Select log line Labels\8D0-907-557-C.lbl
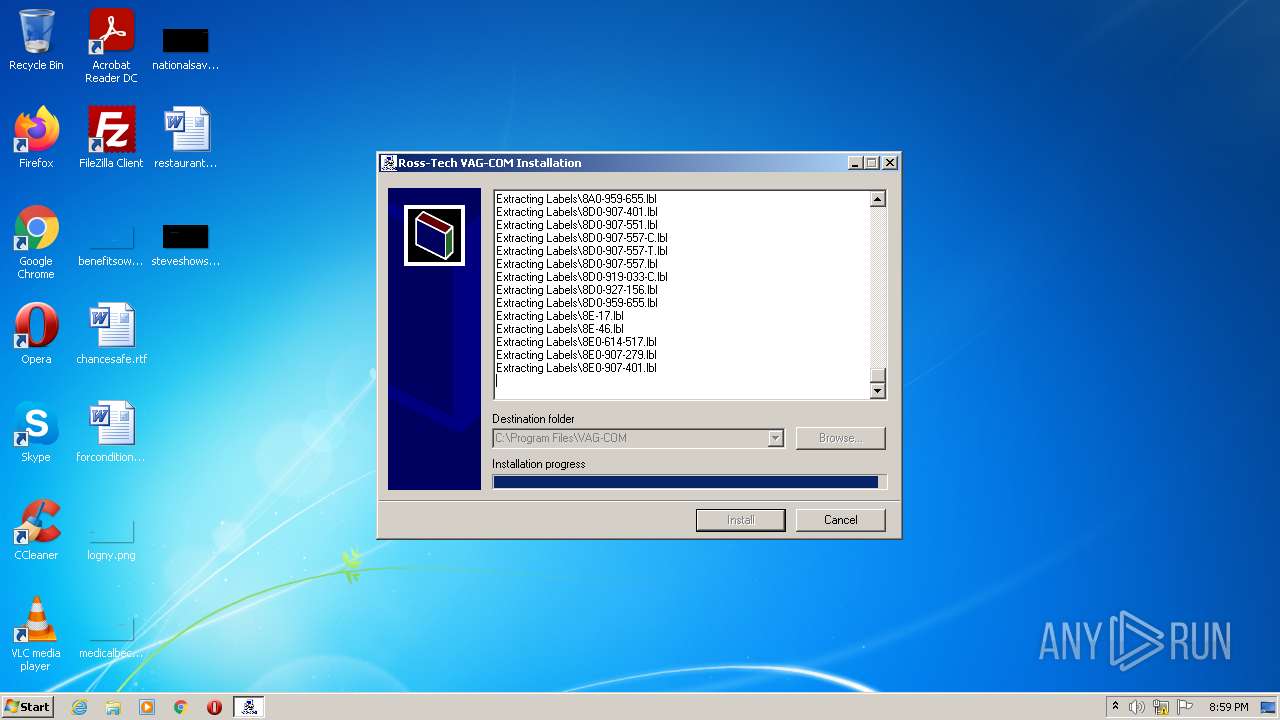The image size is (1280, 720). (x=582, y=238)
